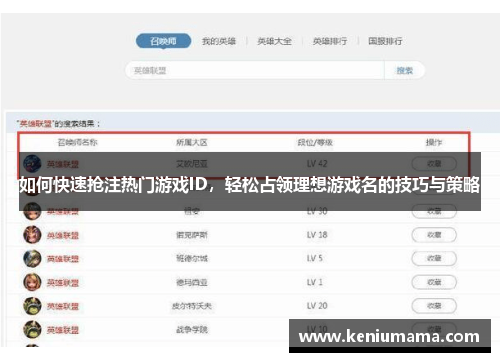Open avatar of the 班德尔城 summoner

click(x=32, y=258)
